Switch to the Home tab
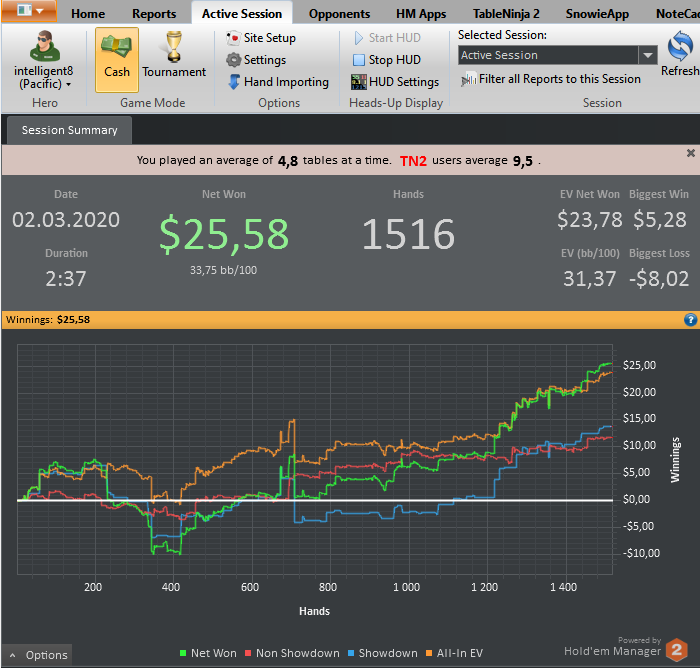 click(88, 14)
